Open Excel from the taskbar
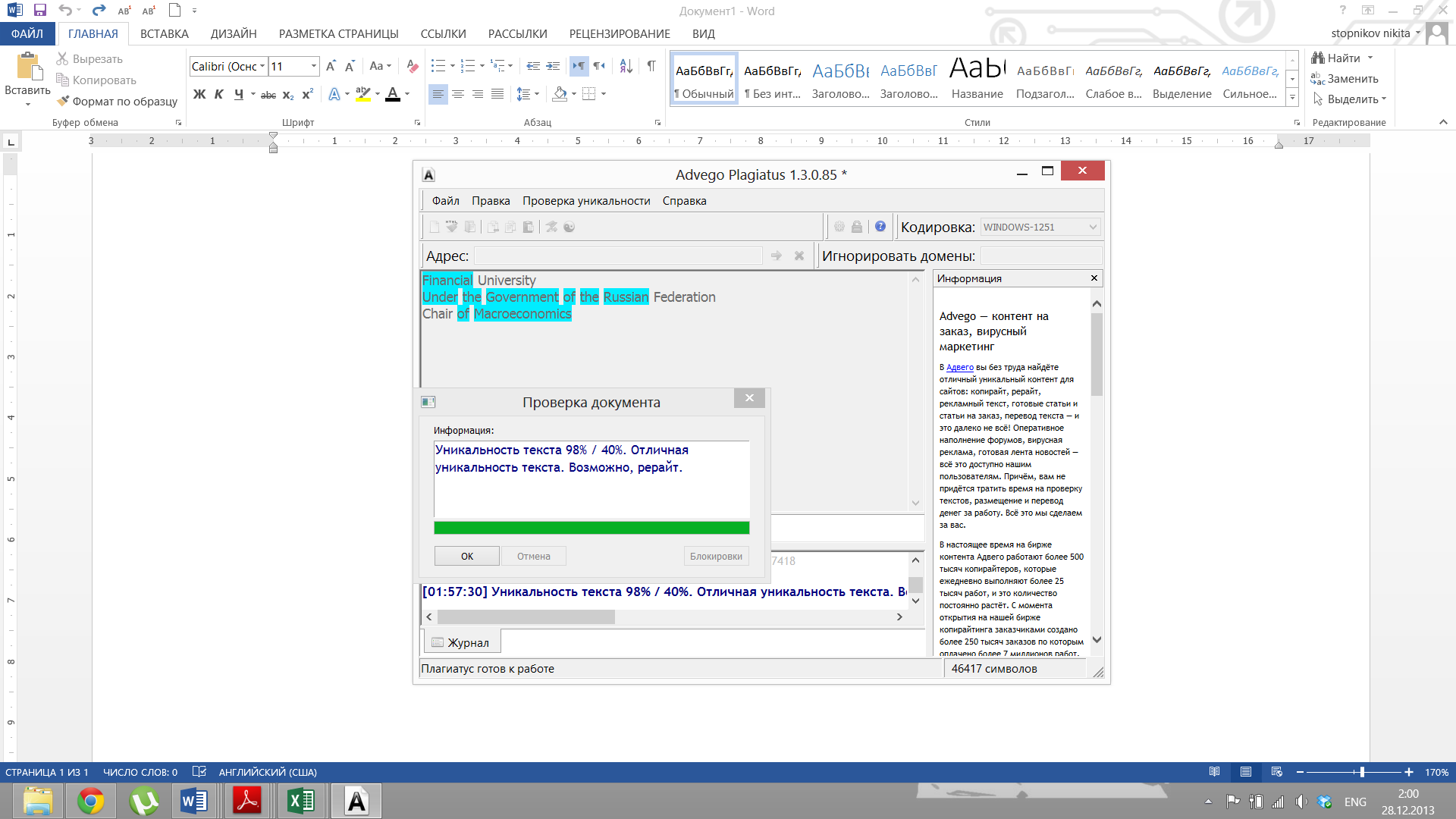The height and width of the screenshot is (819, 1456). pos(302,801)
